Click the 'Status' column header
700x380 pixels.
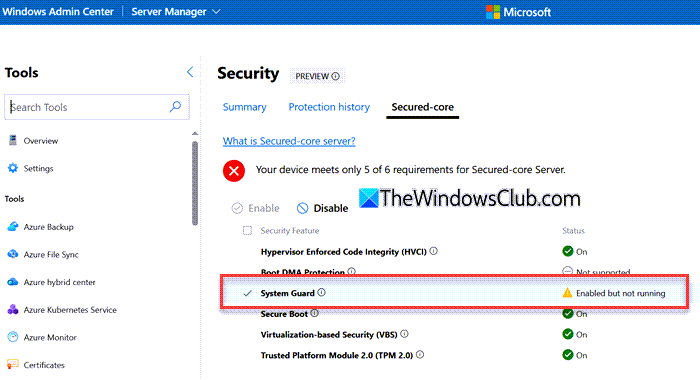click(x=573, y=230)
